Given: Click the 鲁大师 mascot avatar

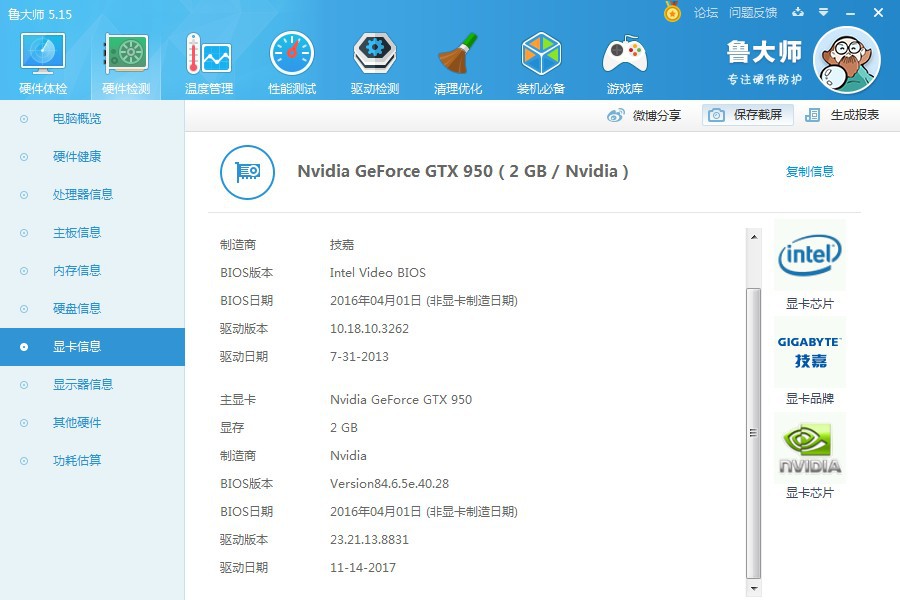Looking at the screenshot, I should [847, 60].
